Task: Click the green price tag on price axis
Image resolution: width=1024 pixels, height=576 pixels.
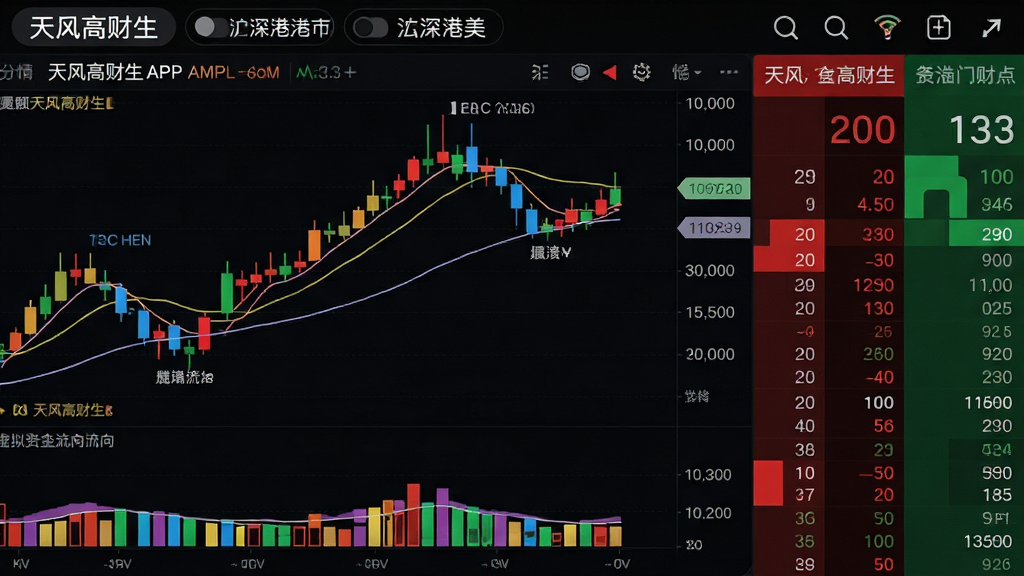Action: (x=714, y=189)
